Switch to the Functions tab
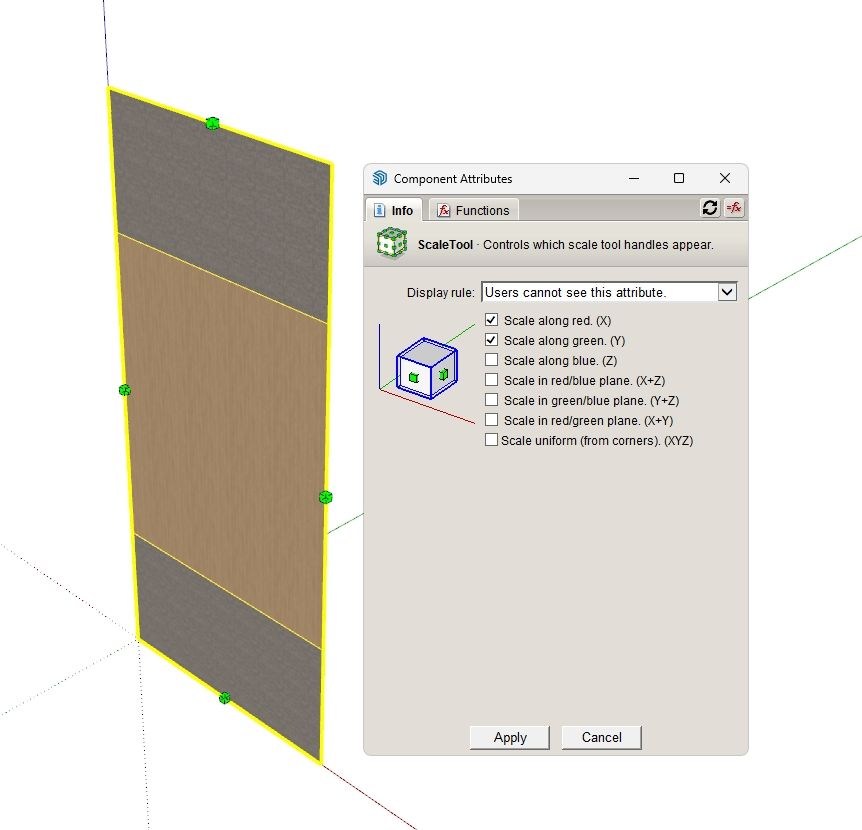 473,210
